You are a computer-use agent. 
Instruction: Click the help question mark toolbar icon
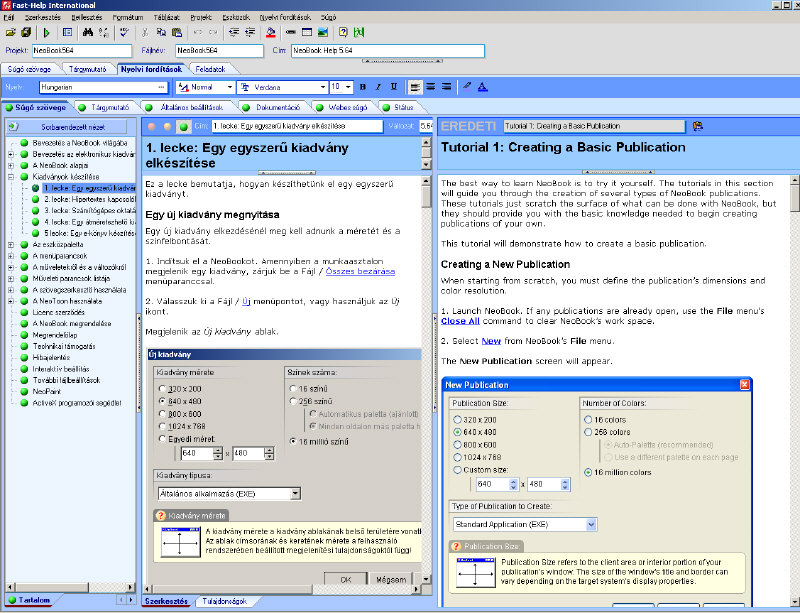point(343,32)
